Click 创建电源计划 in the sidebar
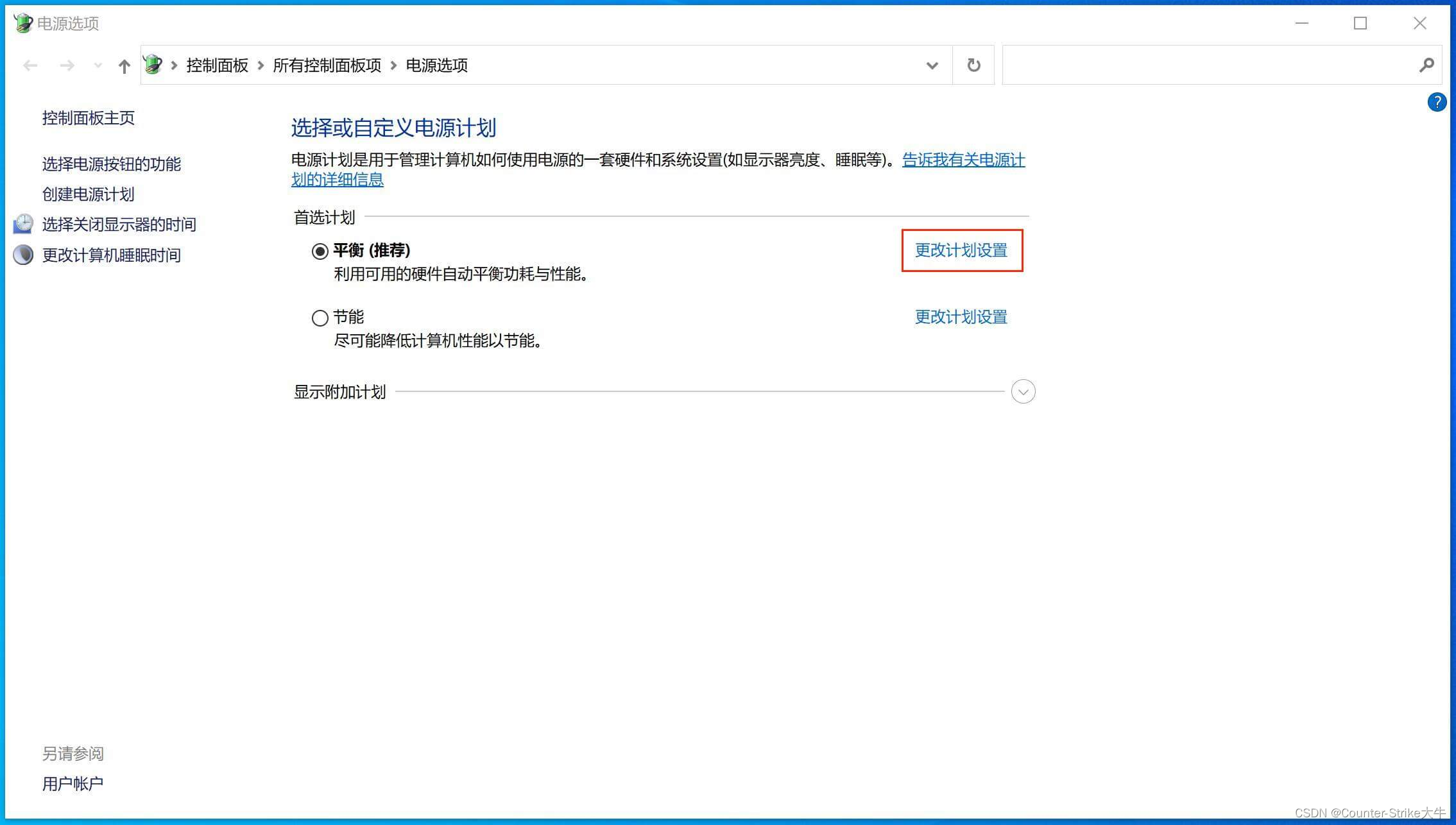Image resolution: width=1456 pixels, height=825 pixels. (88, 194)
